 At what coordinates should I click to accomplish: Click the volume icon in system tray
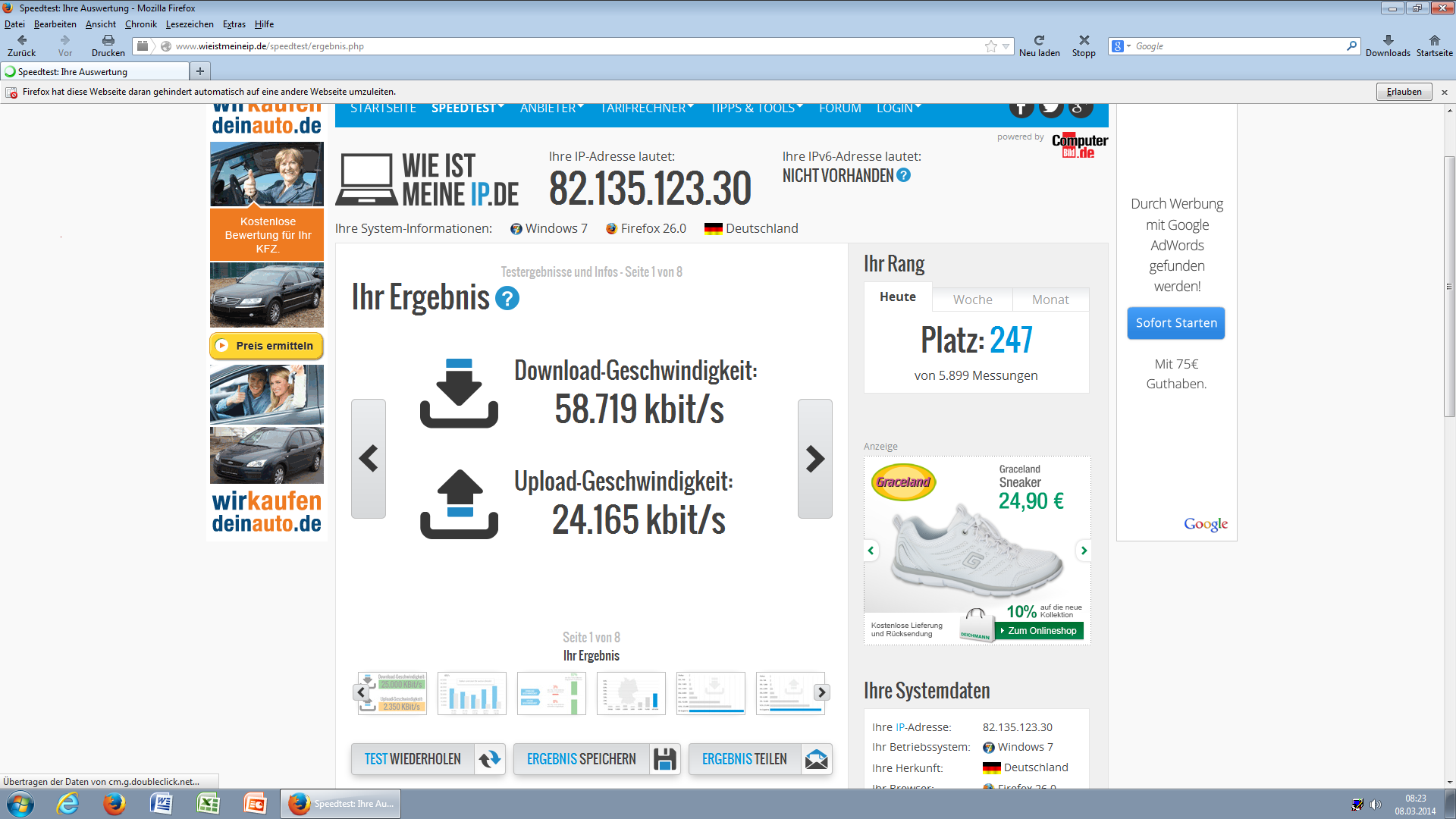coord(1376,805)
